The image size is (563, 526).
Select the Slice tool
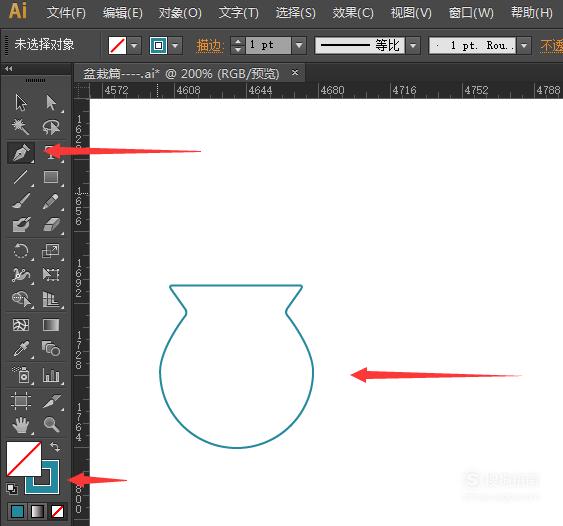(51, 401)
